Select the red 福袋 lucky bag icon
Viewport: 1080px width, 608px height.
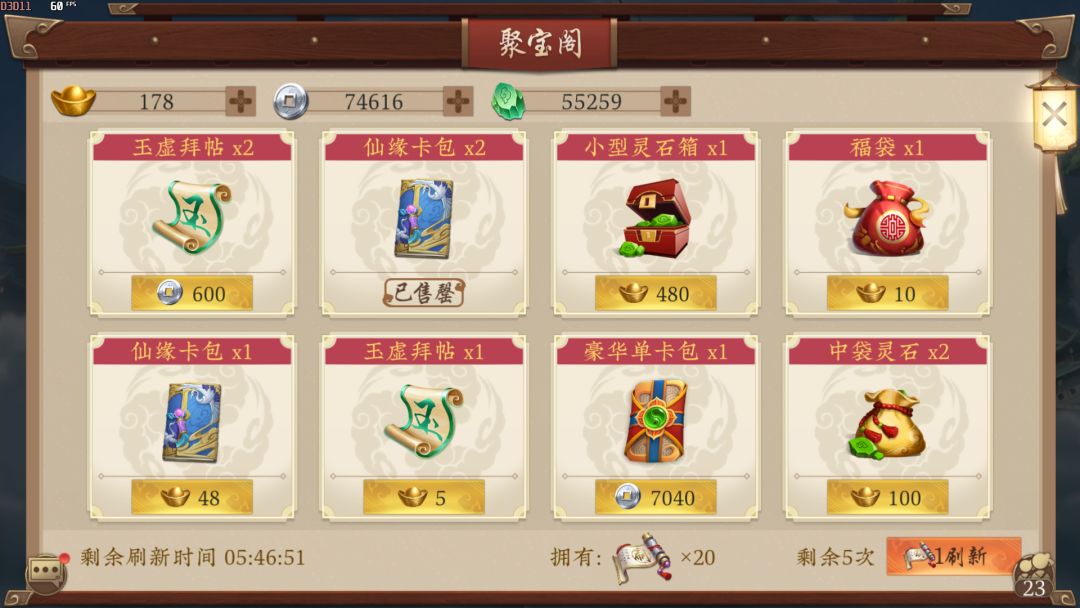coord(887,218)
